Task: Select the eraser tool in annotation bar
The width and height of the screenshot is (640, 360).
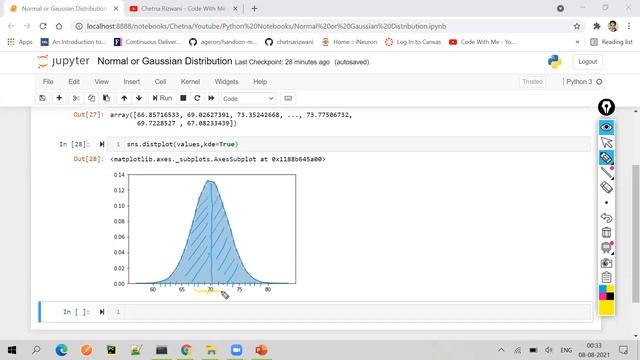Action: (607, 187)
